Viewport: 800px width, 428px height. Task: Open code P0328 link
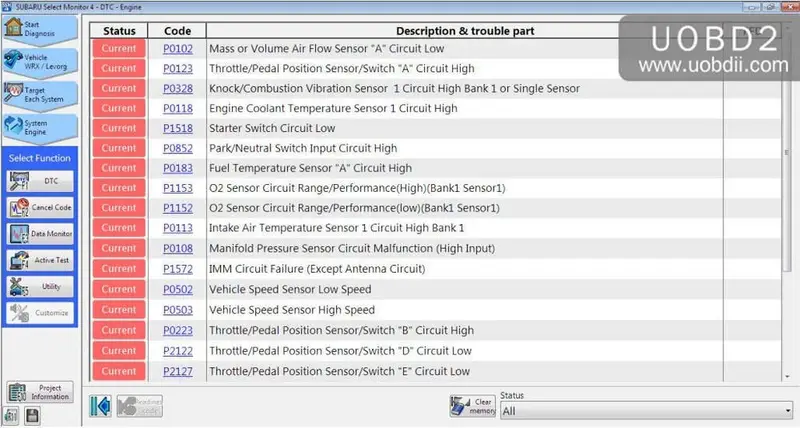pyautogui.click(x=178, y=89)
